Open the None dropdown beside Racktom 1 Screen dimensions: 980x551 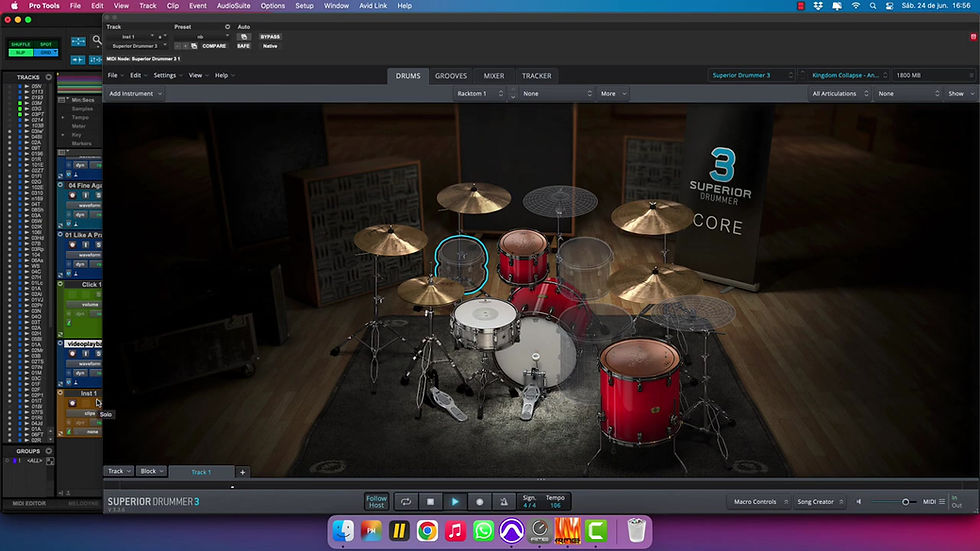click(556, 94)
